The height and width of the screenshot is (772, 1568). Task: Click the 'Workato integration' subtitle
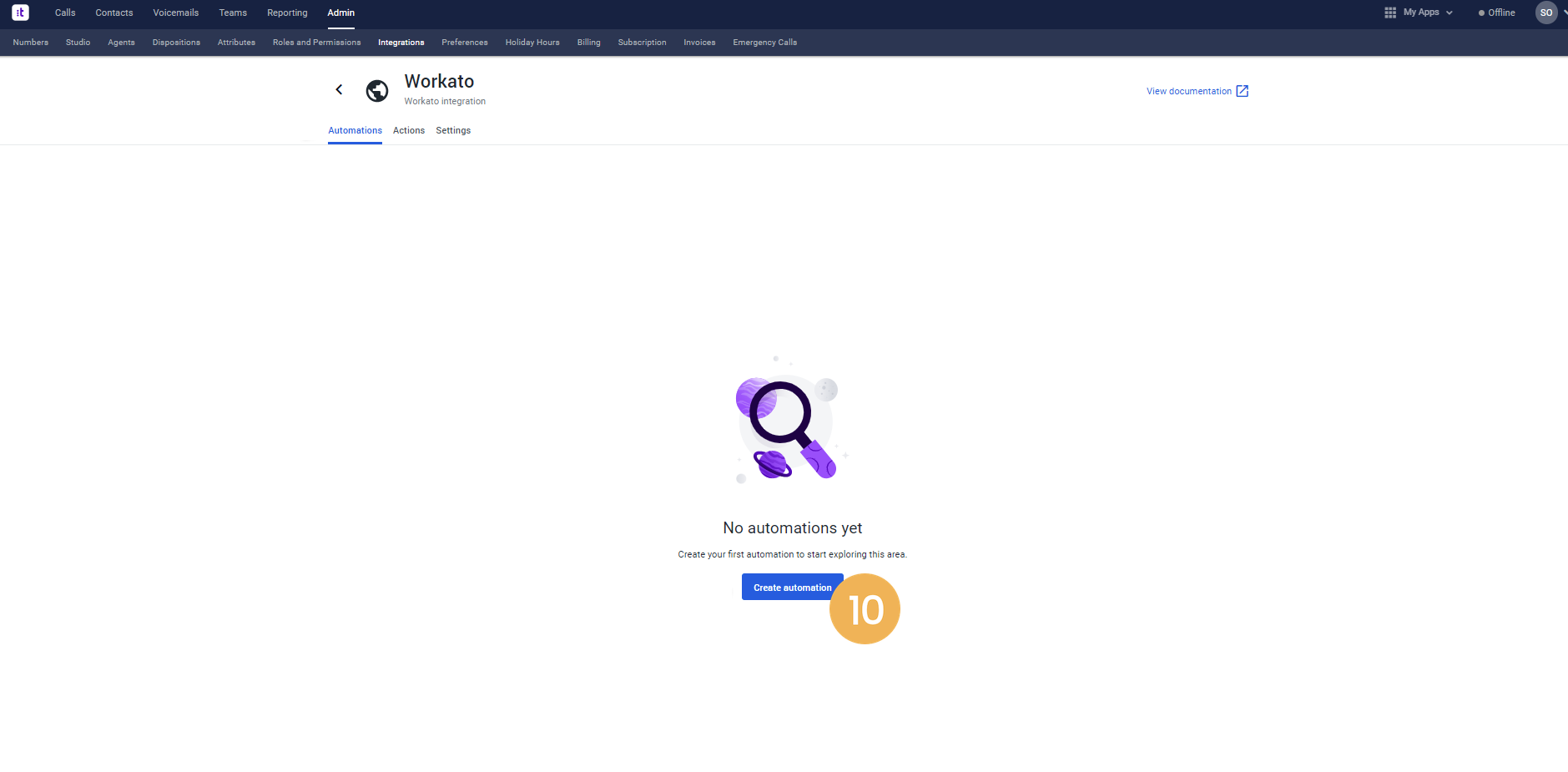(445, 102)
